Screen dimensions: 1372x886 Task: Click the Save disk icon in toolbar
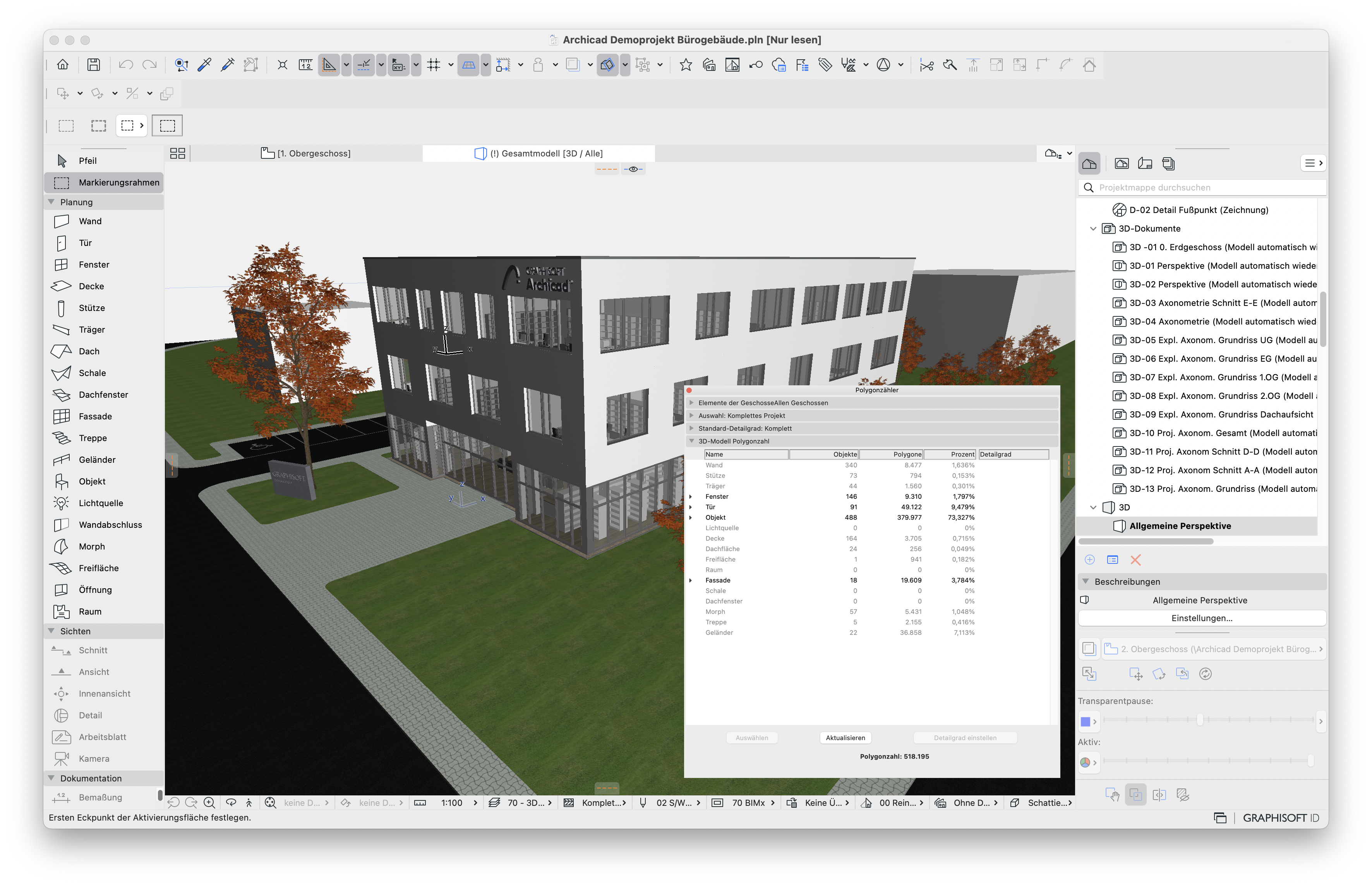point(94,65)
